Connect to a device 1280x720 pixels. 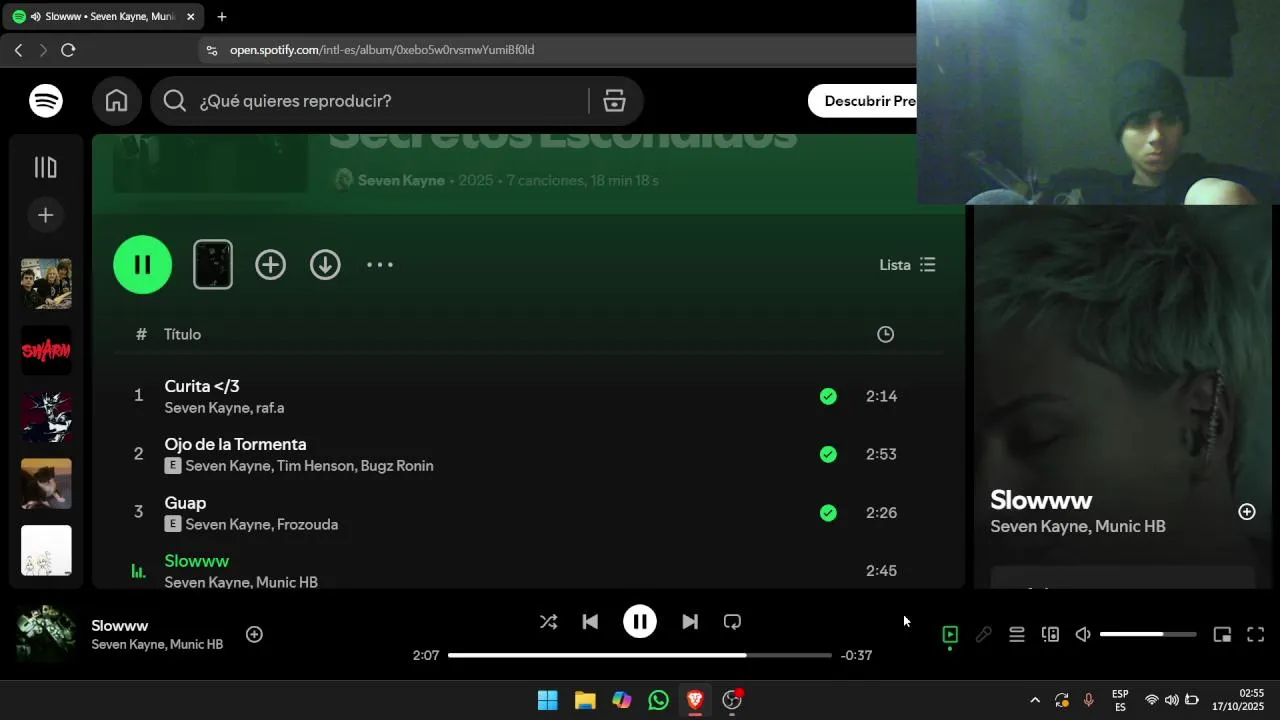point(1050,634)
